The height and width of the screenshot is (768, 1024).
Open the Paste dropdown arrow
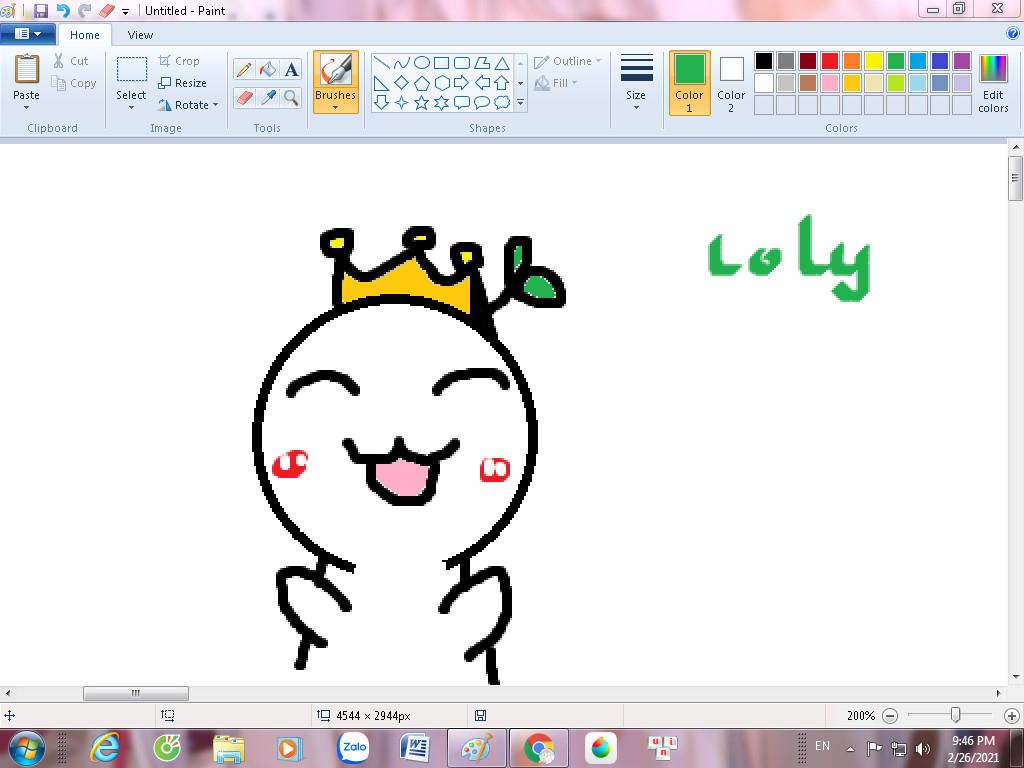coord(26,108)
